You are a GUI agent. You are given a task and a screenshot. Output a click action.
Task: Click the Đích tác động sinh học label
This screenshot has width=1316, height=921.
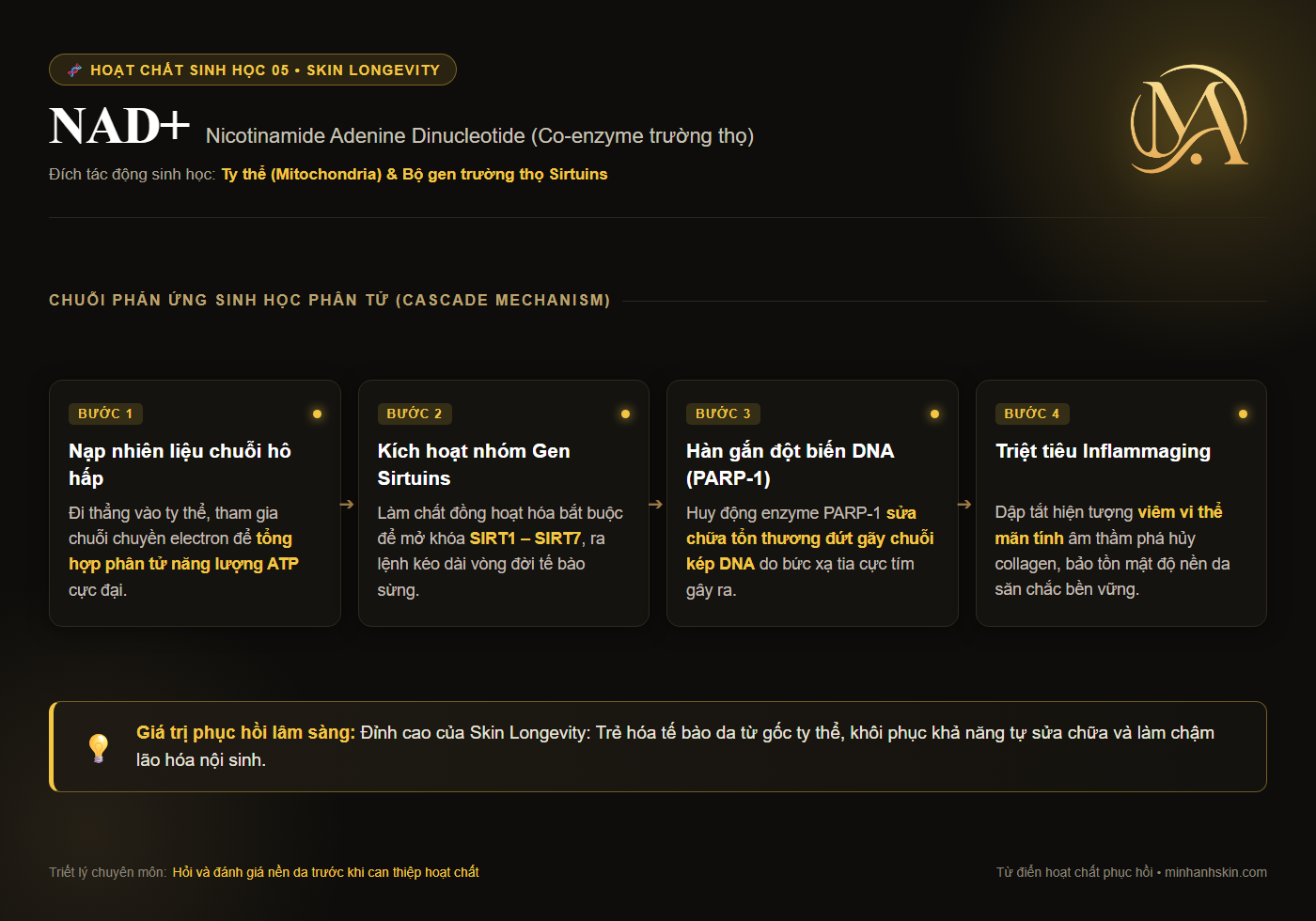[x=132, y=175]
